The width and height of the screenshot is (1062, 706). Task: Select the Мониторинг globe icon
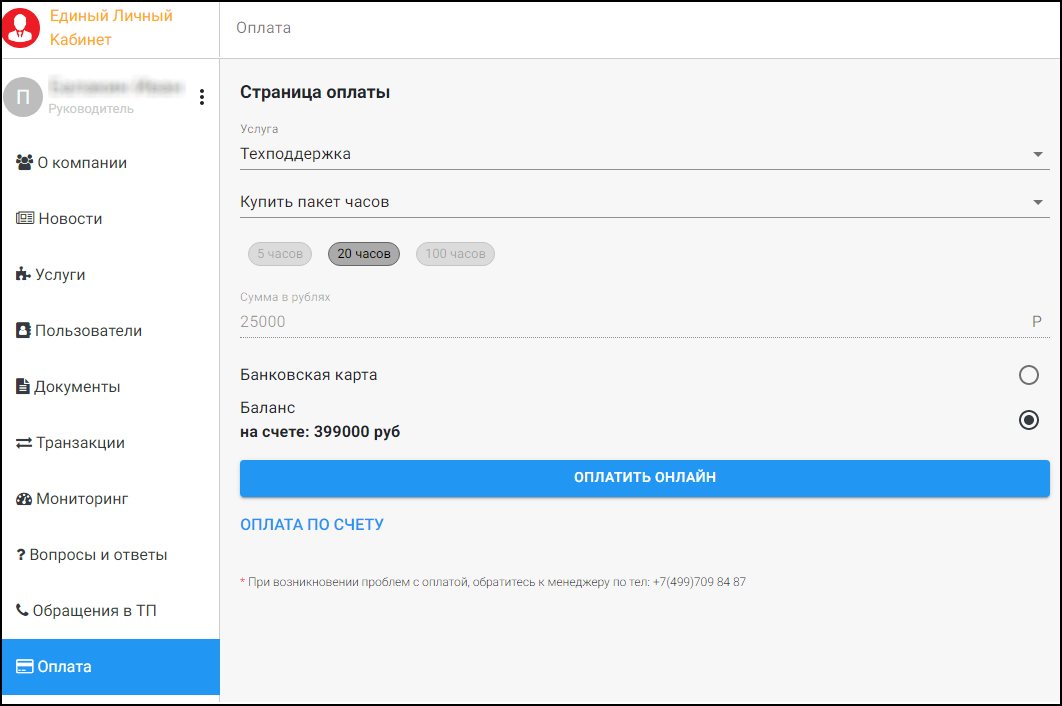(23, 498)
